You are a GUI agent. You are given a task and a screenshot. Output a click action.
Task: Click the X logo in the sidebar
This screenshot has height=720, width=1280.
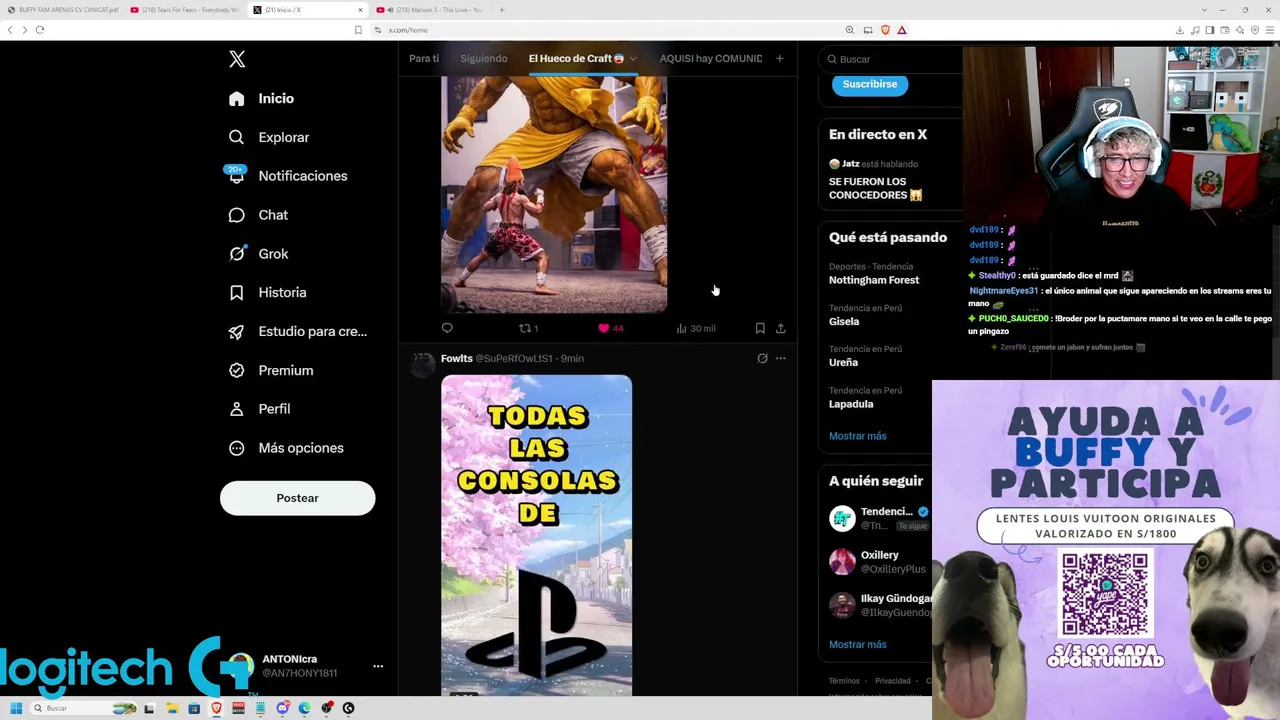tap(237, 59)
